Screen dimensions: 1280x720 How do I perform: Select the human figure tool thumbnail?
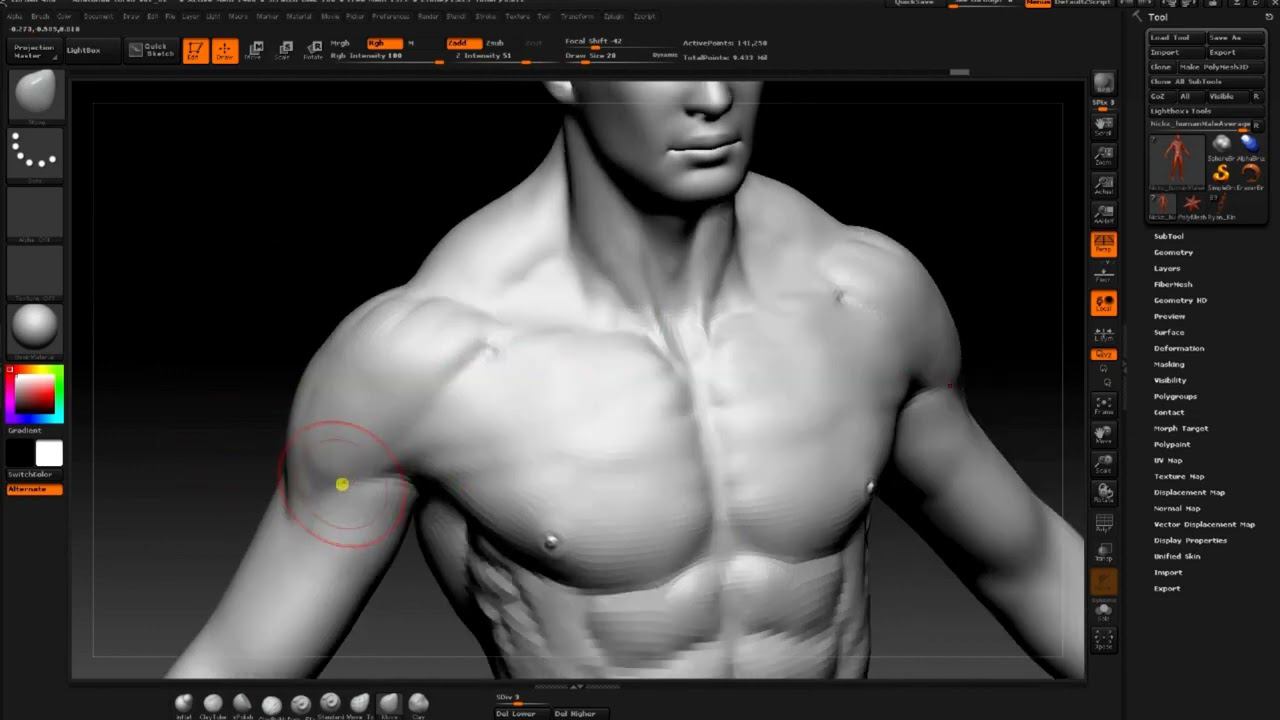coord(1177,160)
